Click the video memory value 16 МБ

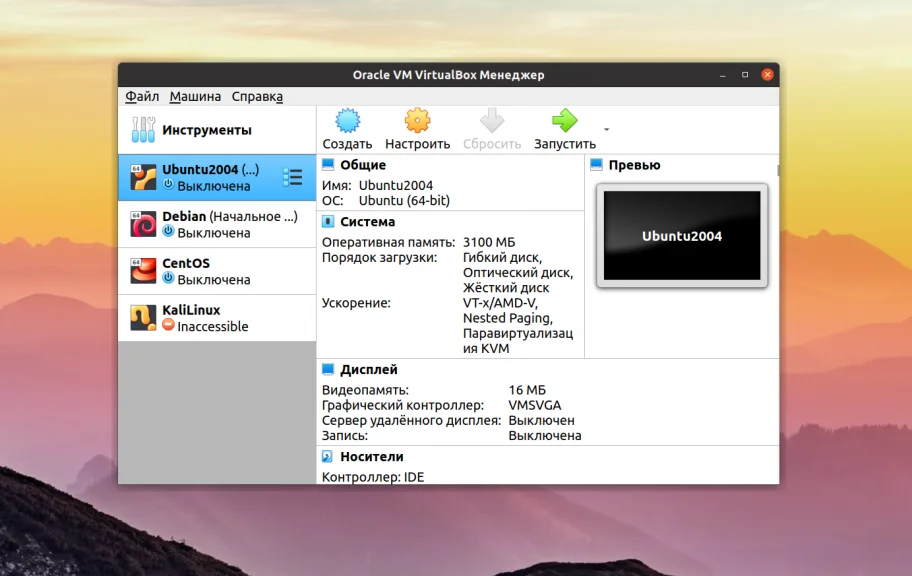pos(527,390)
